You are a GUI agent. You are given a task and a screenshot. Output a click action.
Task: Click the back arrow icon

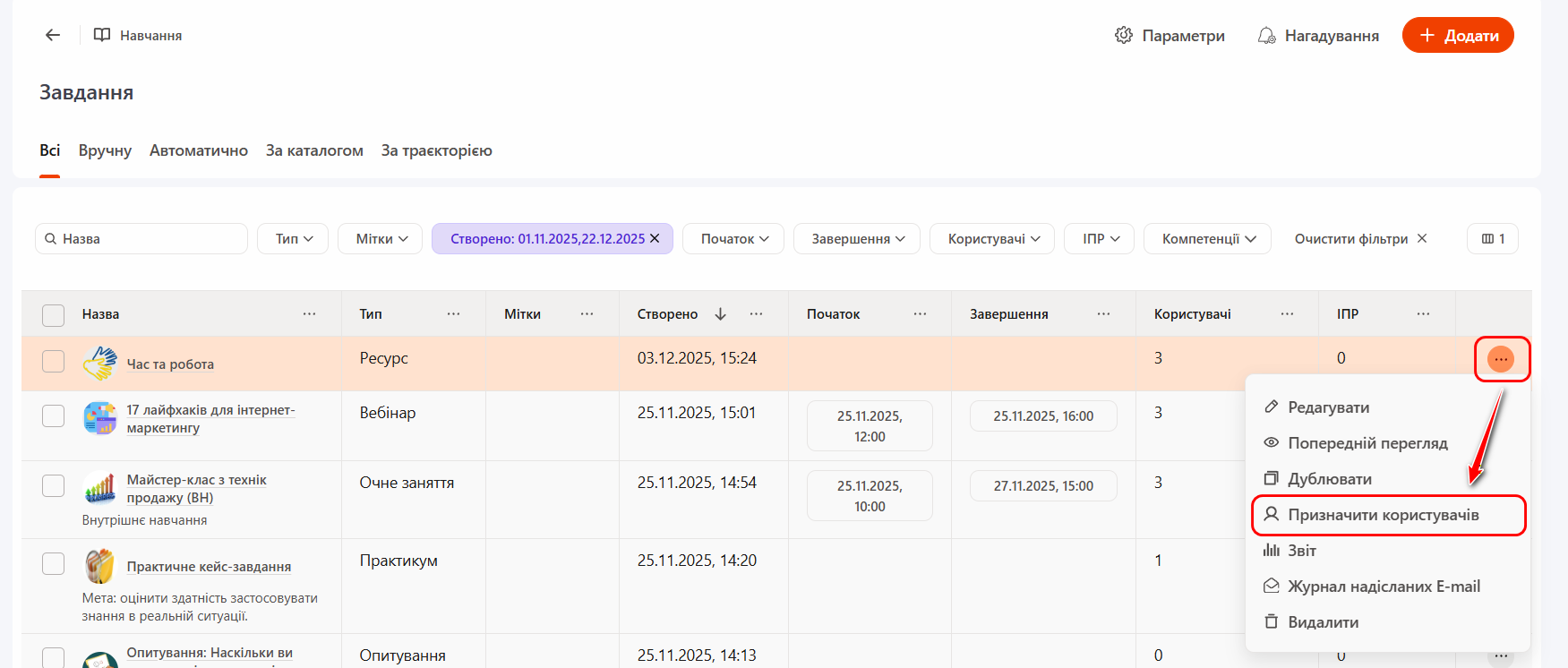(x=53, y=35)
